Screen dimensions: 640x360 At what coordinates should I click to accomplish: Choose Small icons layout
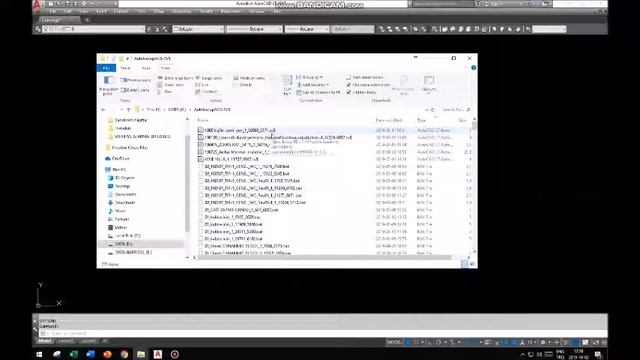[x=171, y=84]
